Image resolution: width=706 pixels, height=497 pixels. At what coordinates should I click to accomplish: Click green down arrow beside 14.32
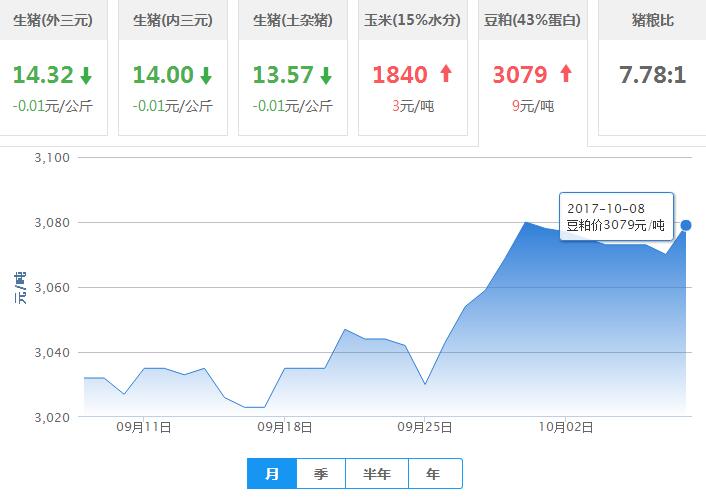point(86,76)
